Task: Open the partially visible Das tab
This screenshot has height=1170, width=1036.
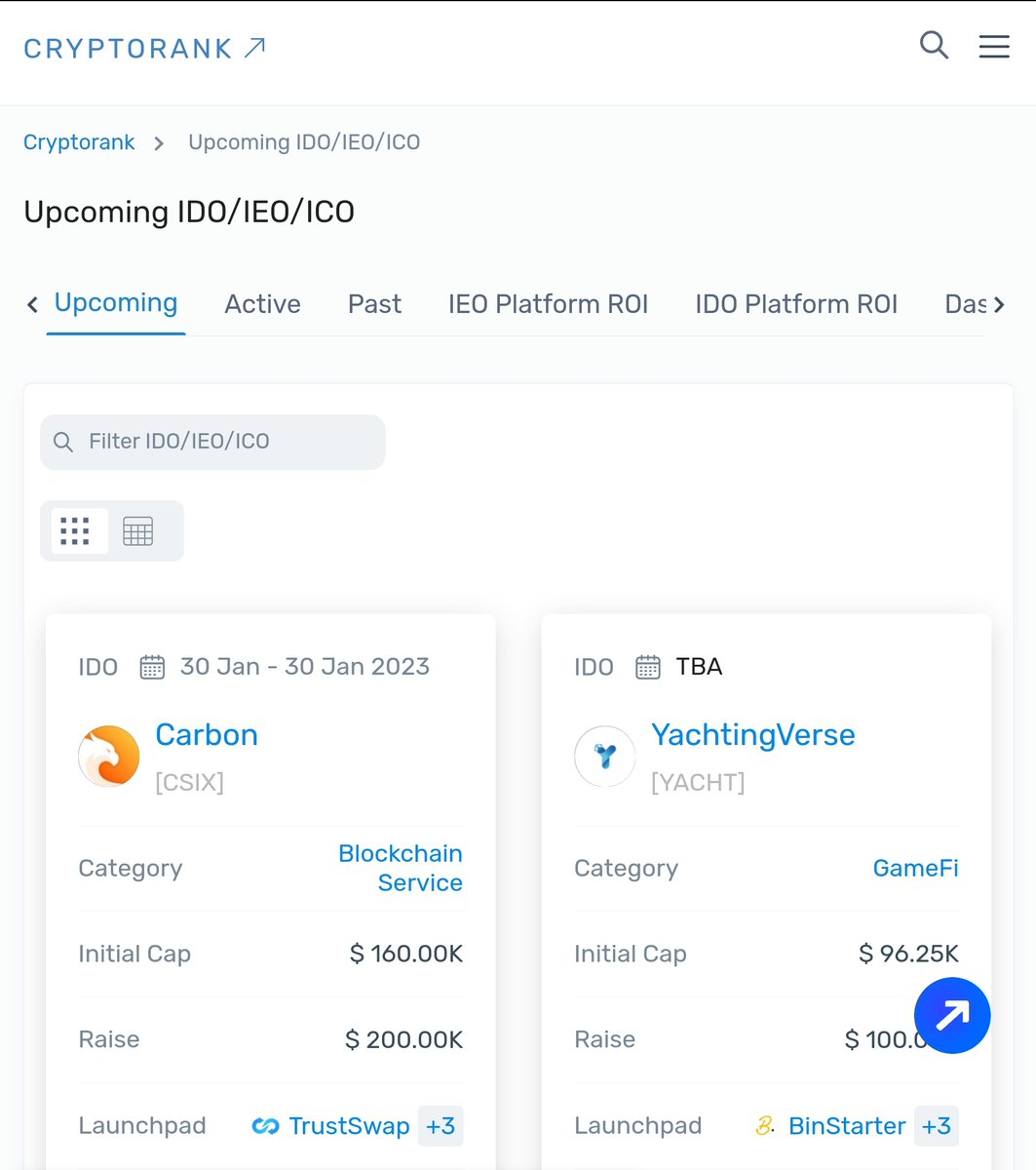Action: (966, 304)
